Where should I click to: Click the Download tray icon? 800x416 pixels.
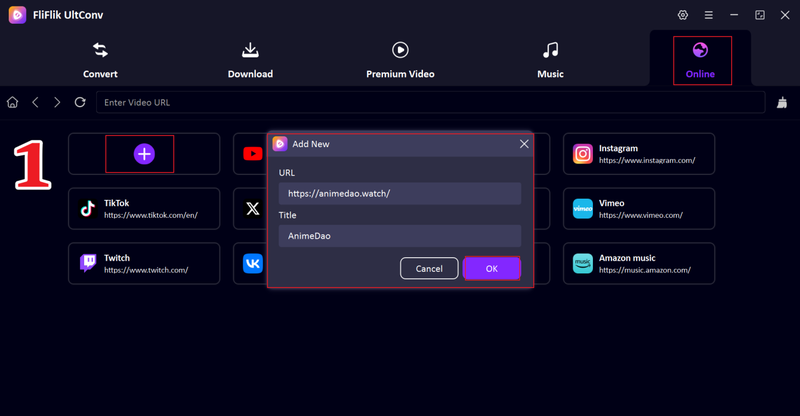[x=250, y=50]
